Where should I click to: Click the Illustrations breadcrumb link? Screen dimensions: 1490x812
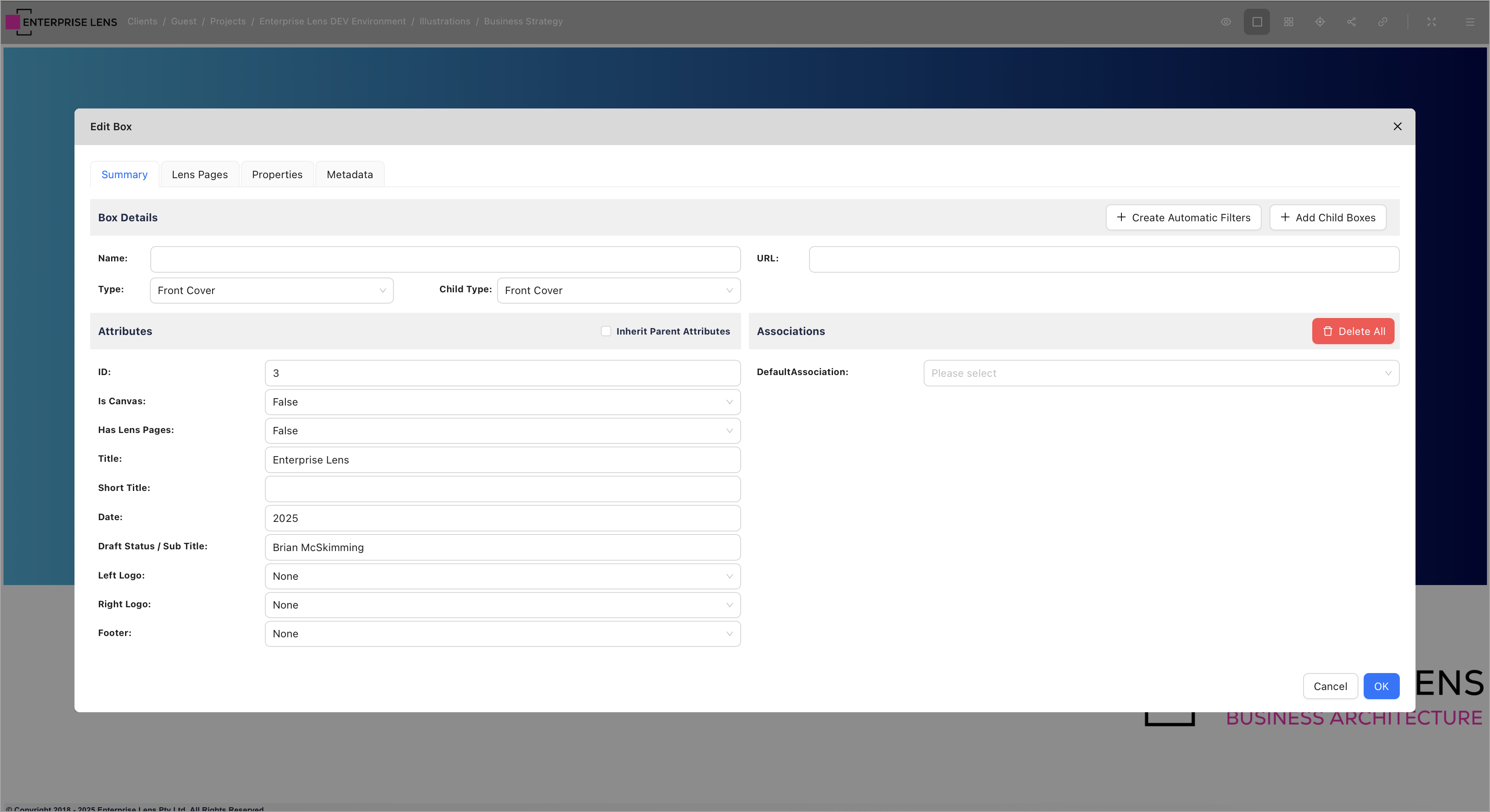pyautogui.click(x=444, y=21)
